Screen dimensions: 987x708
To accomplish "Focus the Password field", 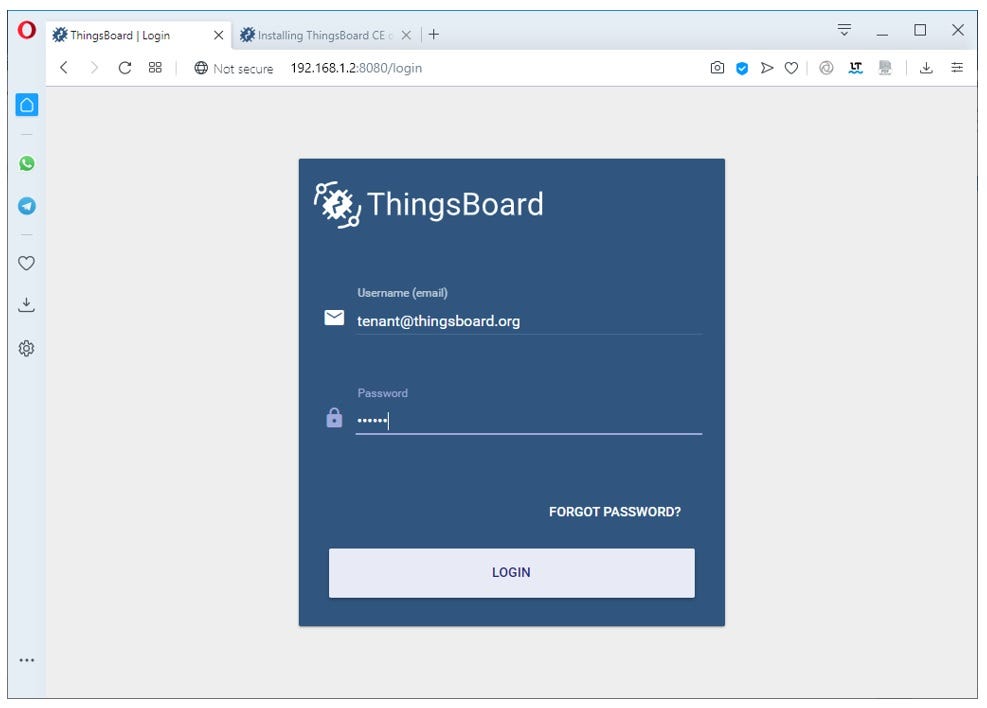I will coord(529,420).
